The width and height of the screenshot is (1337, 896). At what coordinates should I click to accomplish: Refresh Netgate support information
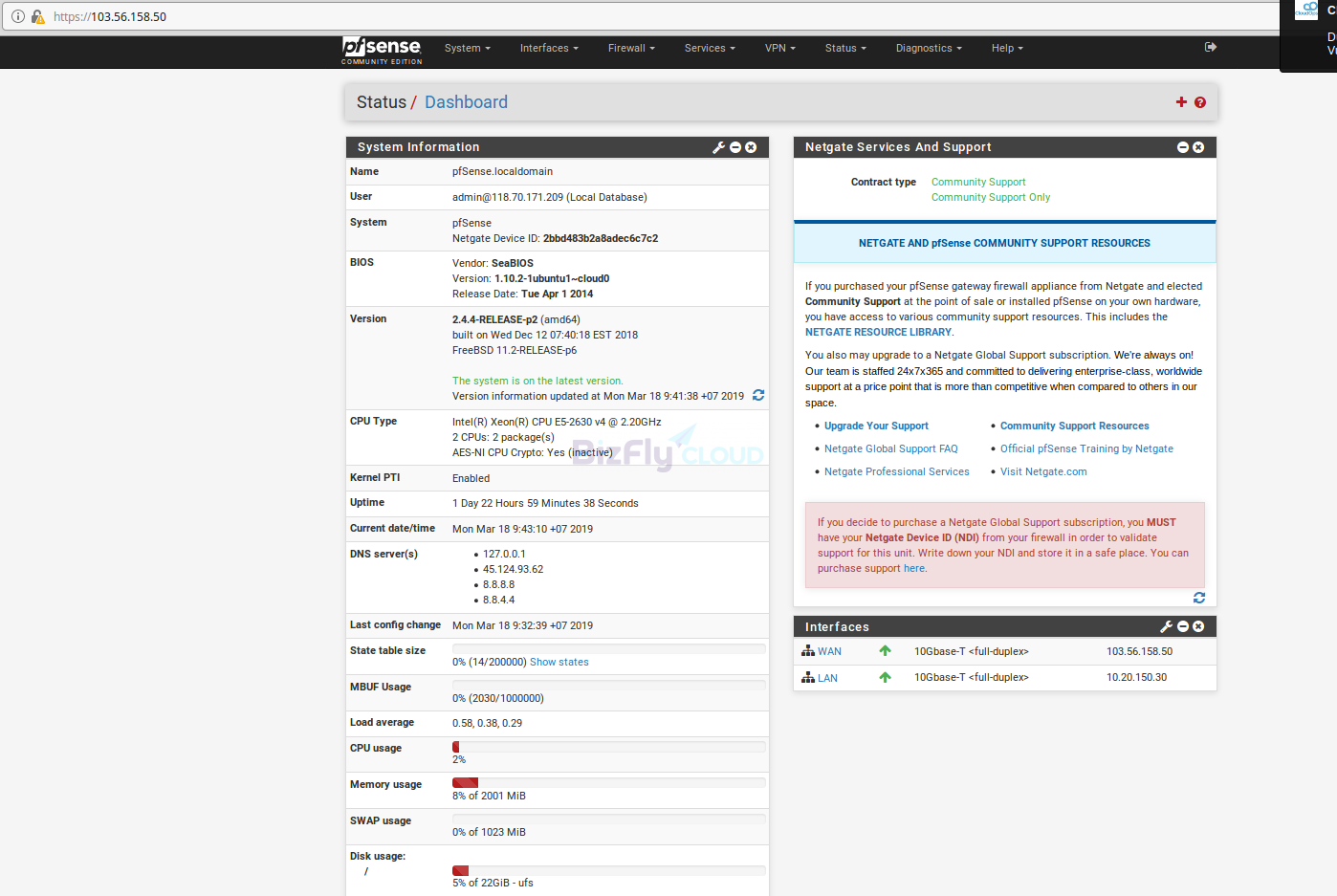pos(1199,598)
